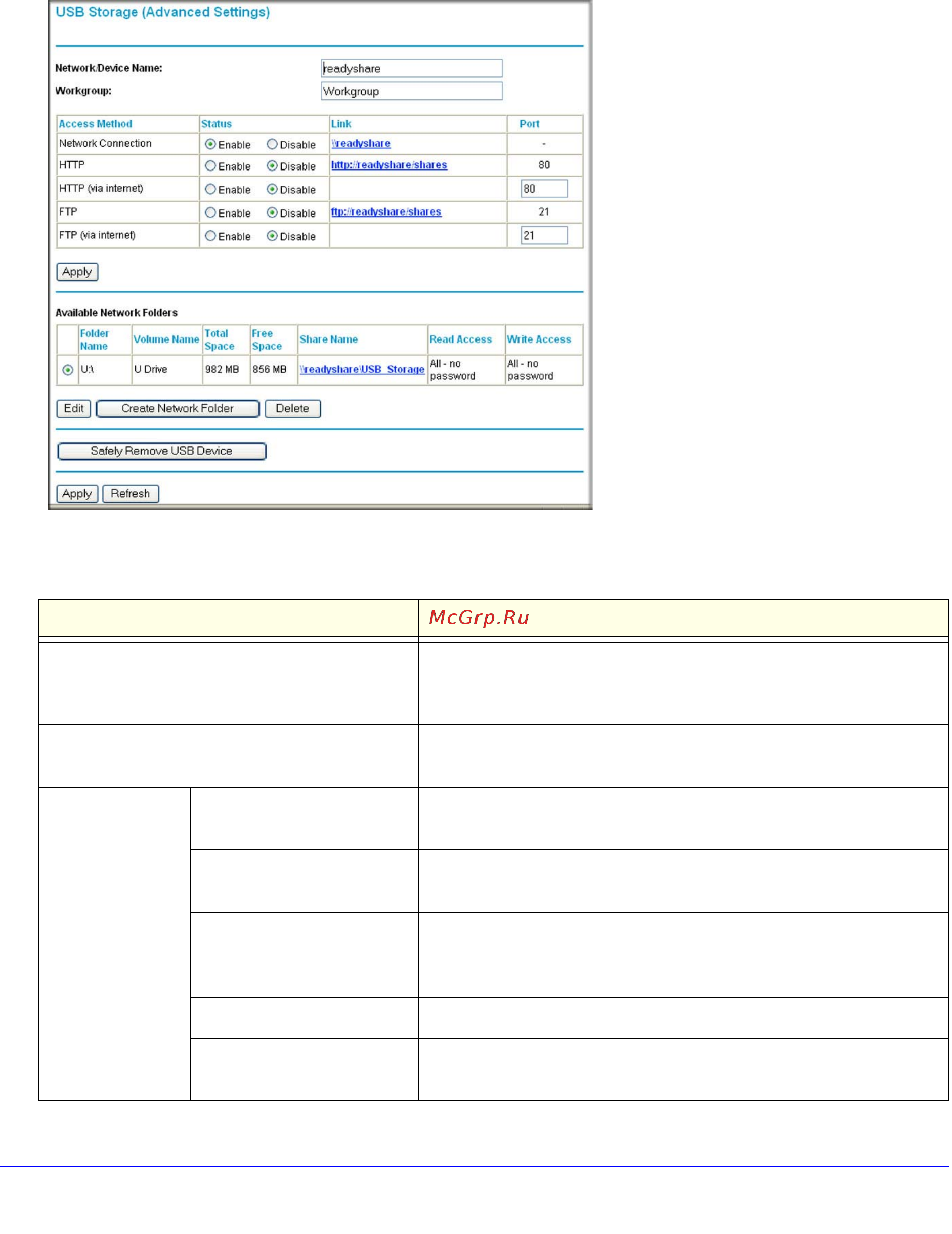Enable HTTP (via internet) access
This screenshot has width=952, height=1234.
(210, 189)
